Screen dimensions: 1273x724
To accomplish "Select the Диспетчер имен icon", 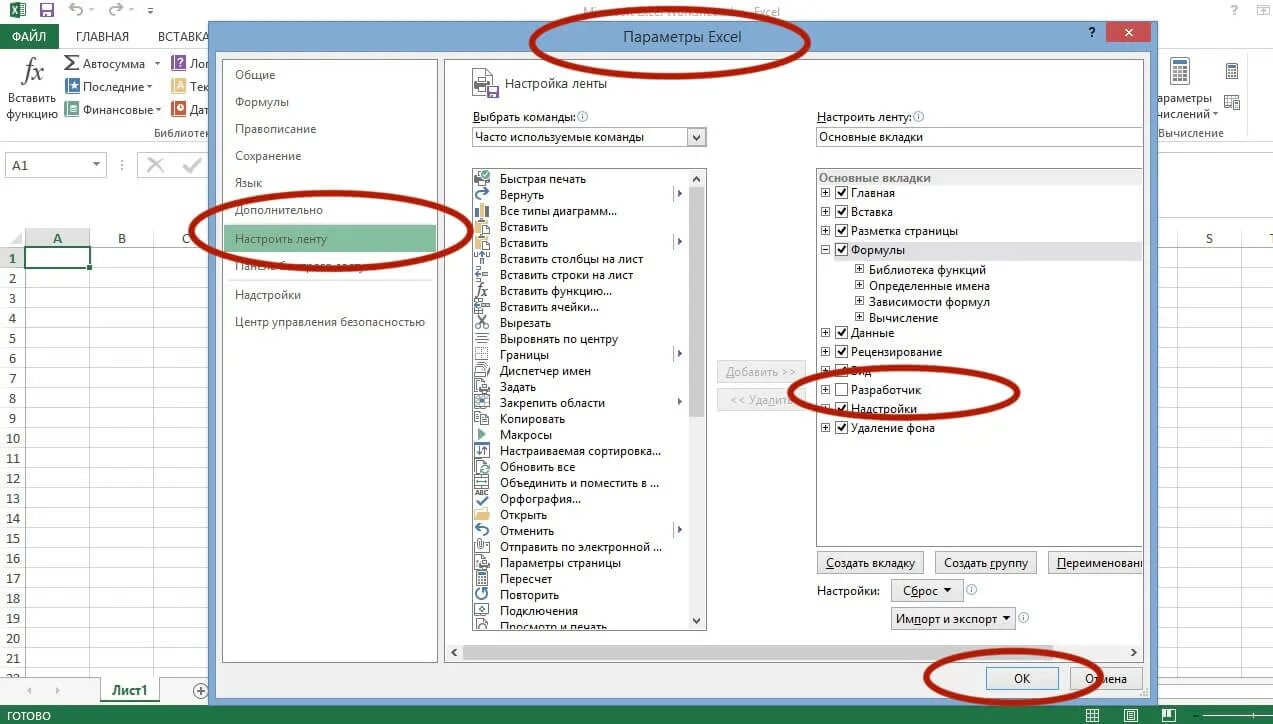I will click(x=482, y=371).
